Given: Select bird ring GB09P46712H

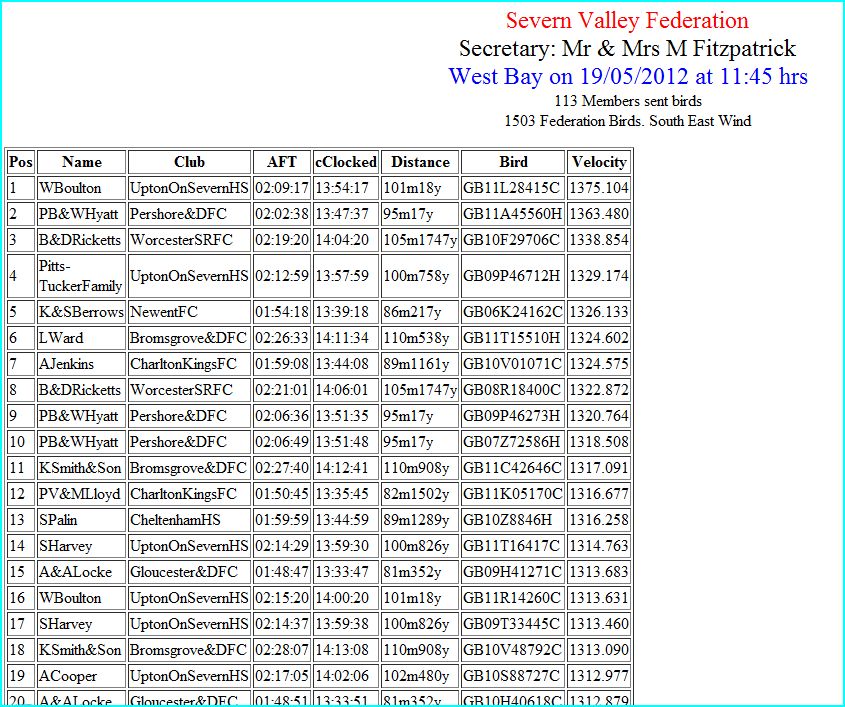Looking at the screenshot, I should 513,276.
